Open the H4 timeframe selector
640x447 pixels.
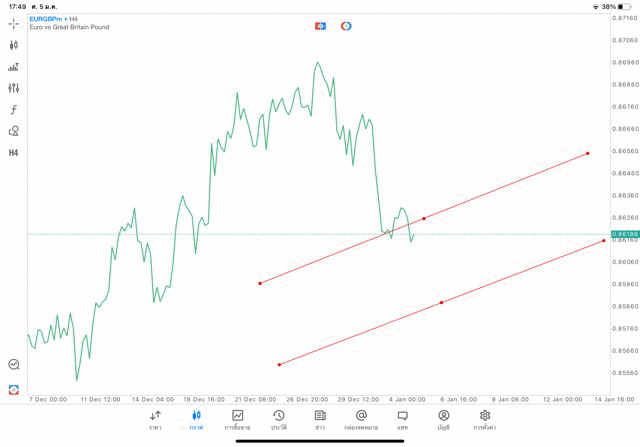(14, 153)
